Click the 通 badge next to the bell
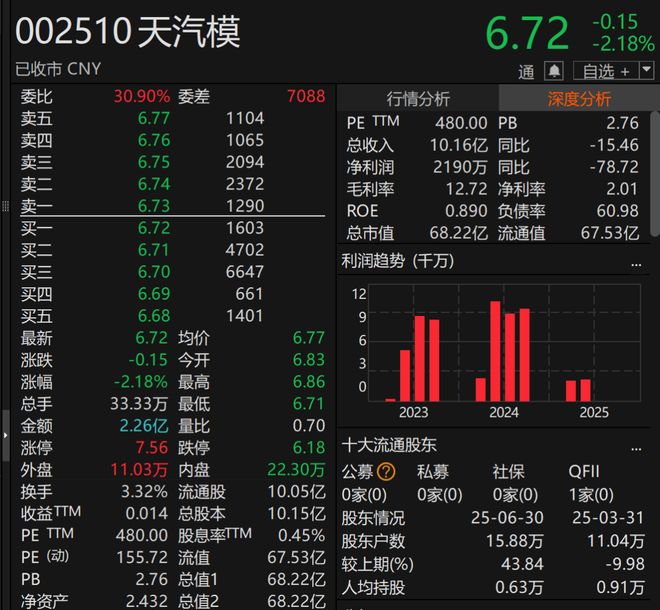Screen dimensions: 660x610 point(527,72)
